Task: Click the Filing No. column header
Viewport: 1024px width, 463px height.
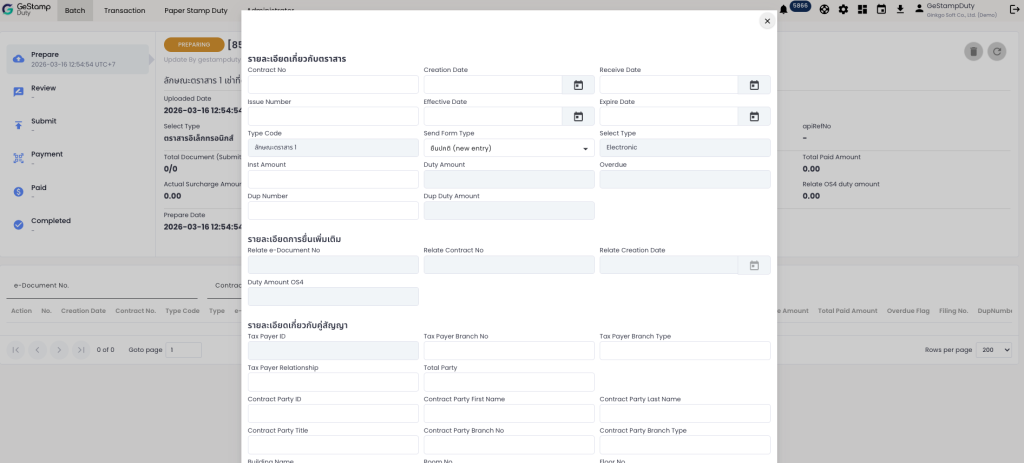Action: (953, 311)
